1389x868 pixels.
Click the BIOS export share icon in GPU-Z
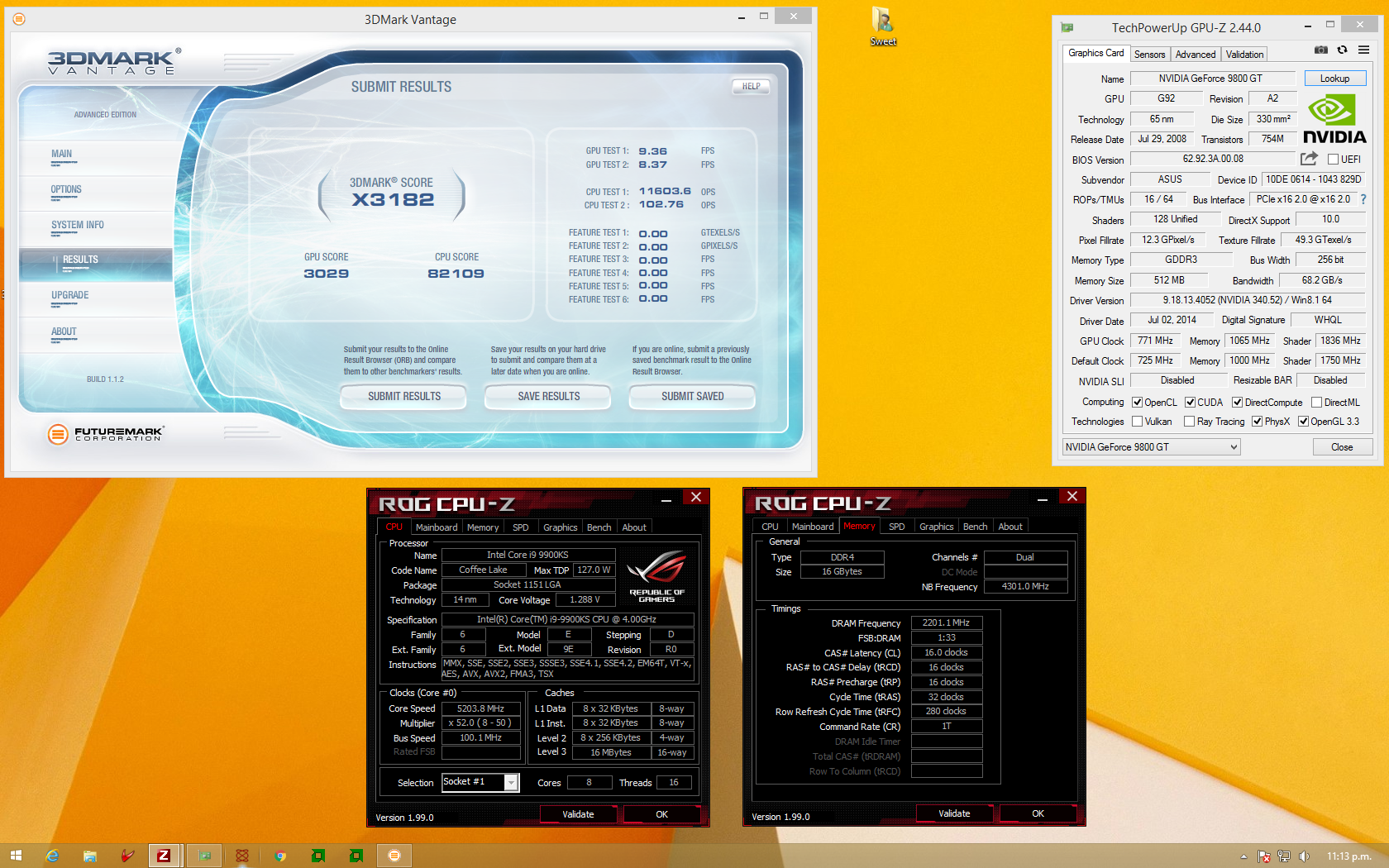1309,159
